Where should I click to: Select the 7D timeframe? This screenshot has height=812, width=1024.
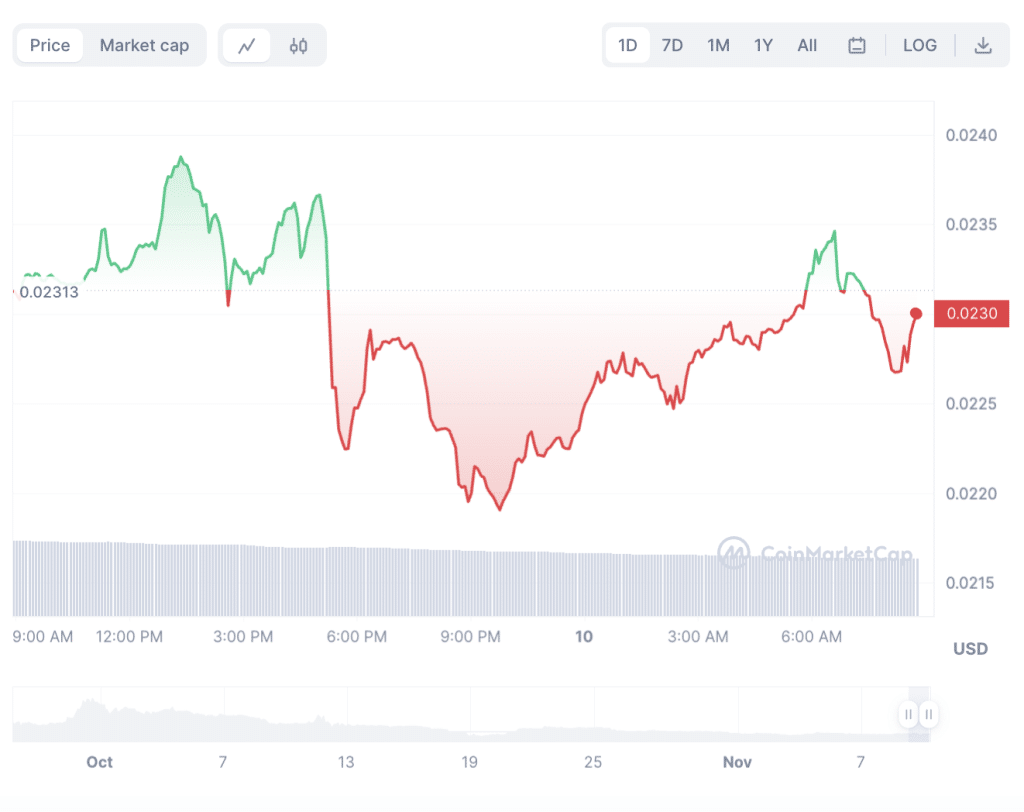tap(672, 45)
